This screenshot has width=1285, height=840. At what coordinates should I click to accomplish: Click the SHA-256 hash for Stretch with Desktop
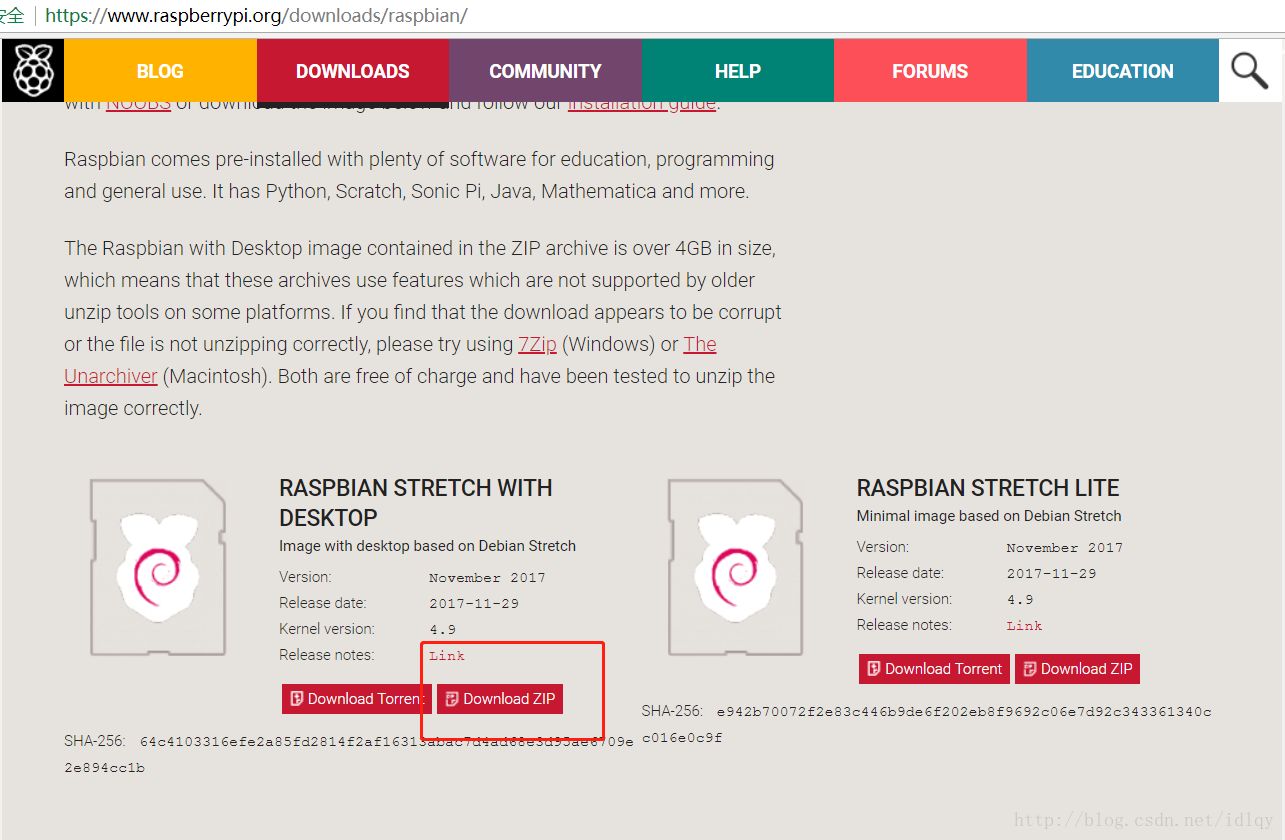pyautogui.click(x=349, y=755)
